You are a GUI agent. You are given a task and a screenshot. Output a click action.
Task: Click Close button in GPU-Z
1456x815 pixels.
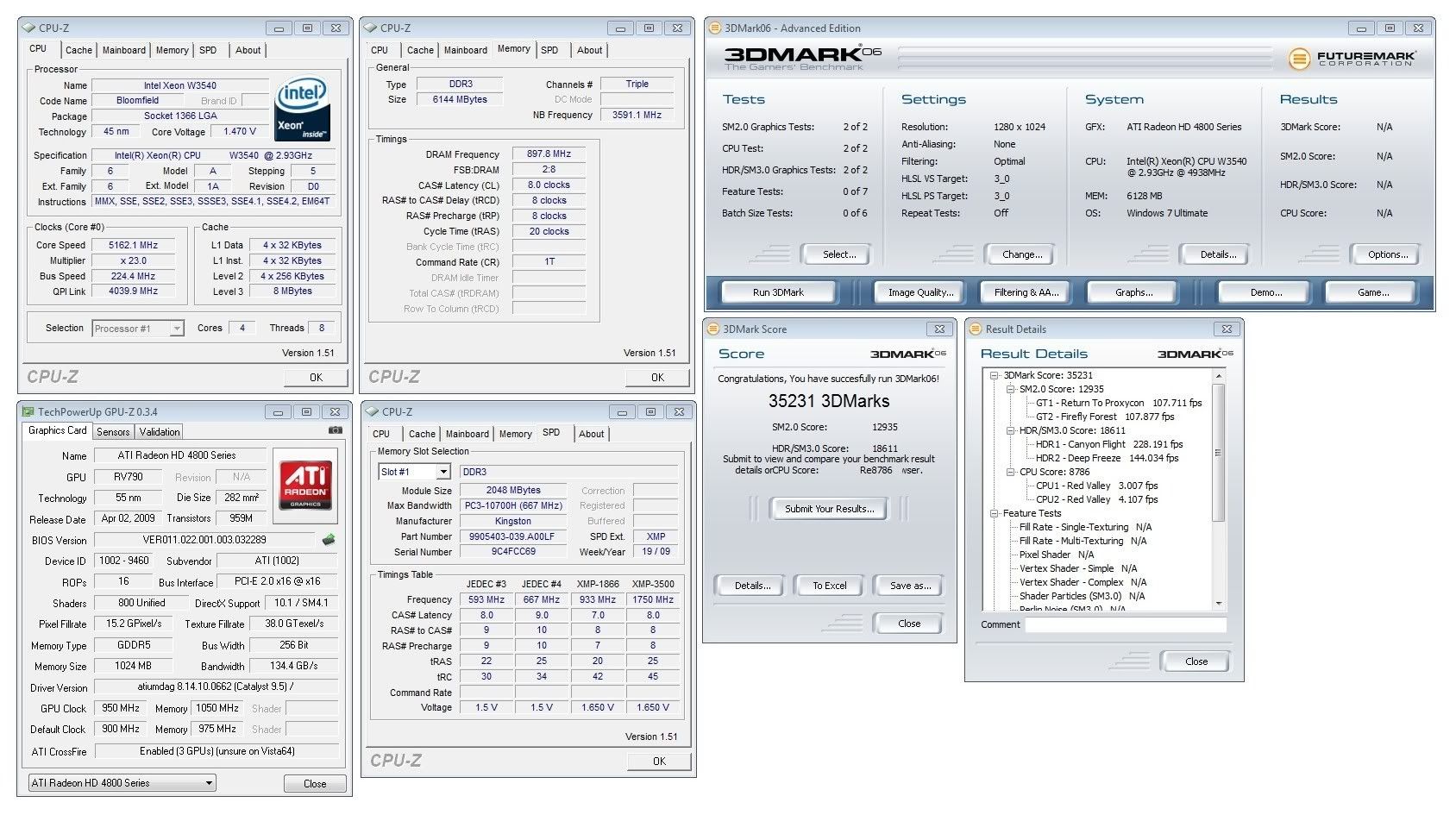[x=315, y=784]
